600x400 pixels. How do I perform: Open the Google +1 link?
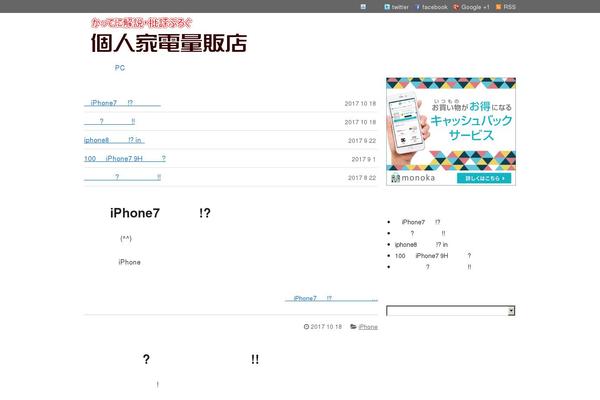(471, 7)
